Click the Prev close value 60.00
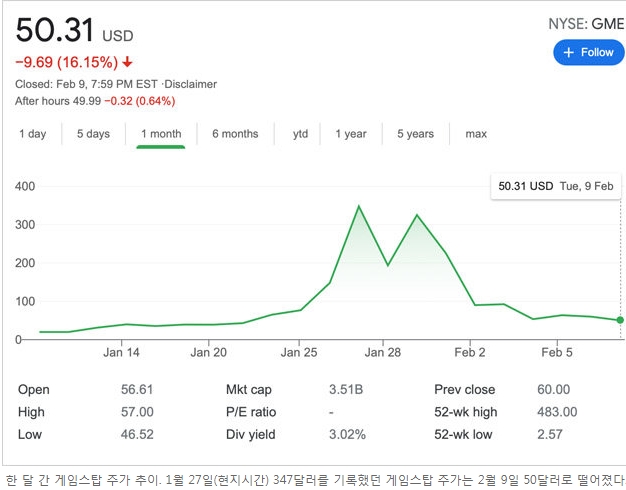This screenshot has width=626, height=490. [553, 389]
